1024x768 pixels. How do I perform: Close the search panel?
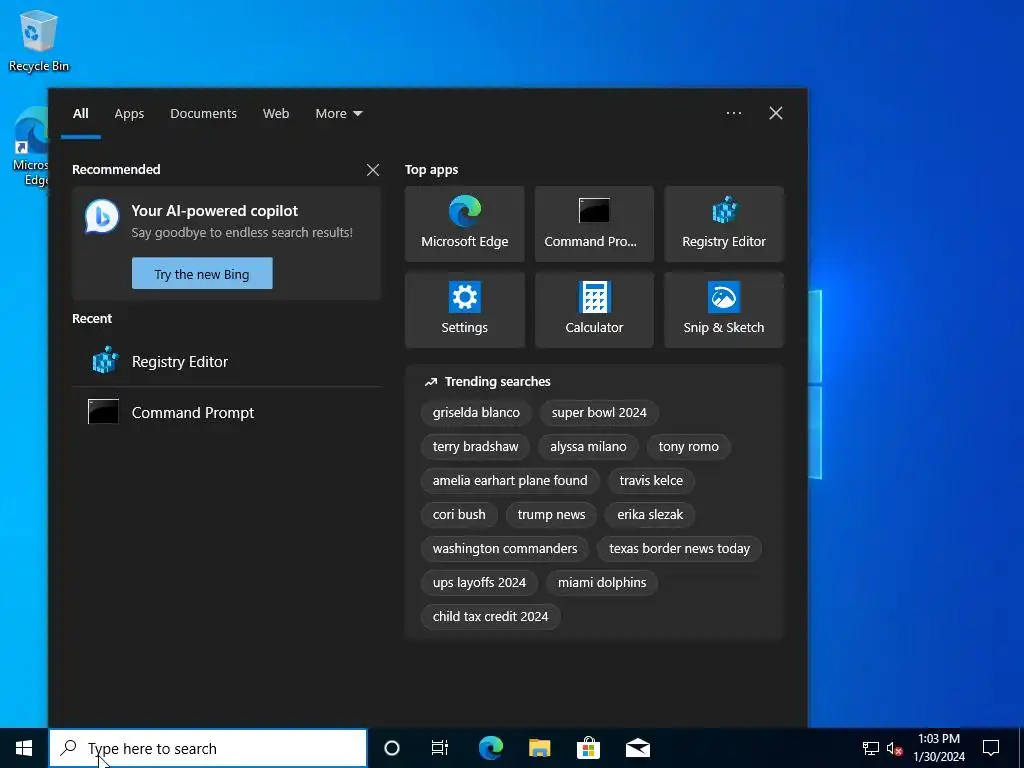pyautogui.click(x=776, y=113)
